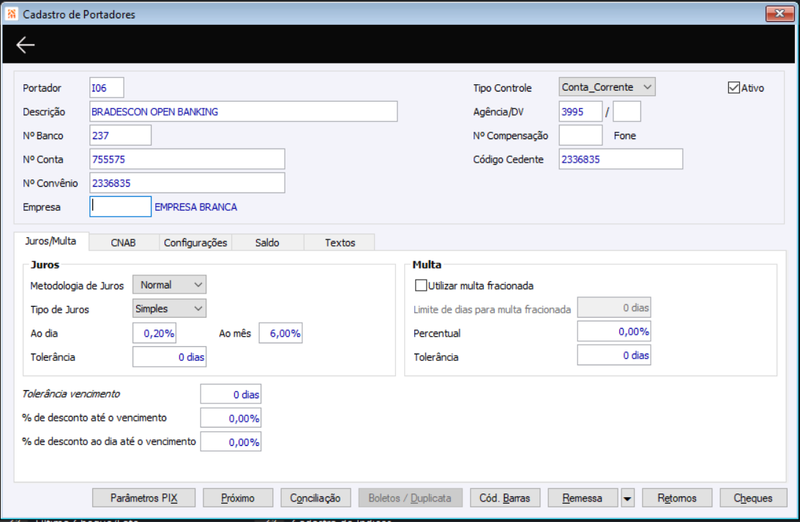Open the Tipo Controle dropdown
The image size is (800, 522).
click(x=607, y=87)
